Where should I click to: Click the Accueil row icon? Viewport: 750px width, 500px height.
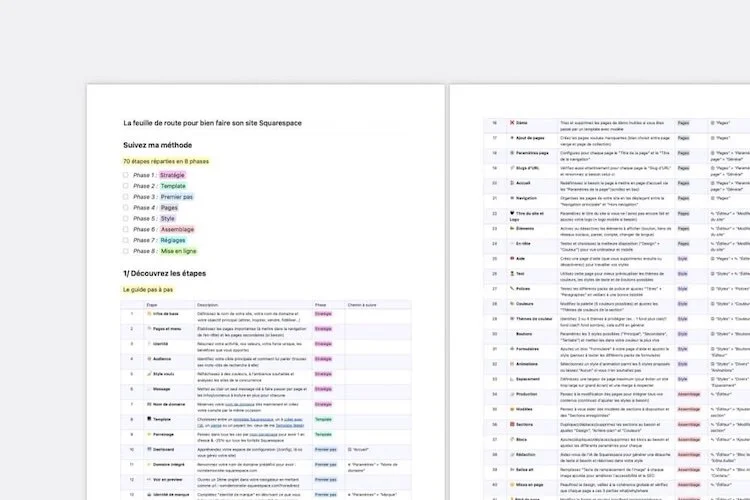click(512, 183)
